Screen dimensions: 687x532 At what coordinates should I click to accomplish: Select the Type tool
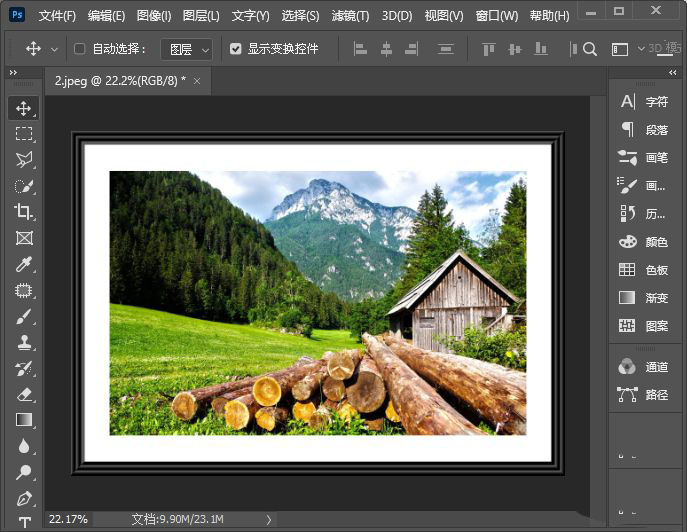click(x=25, y=522)
